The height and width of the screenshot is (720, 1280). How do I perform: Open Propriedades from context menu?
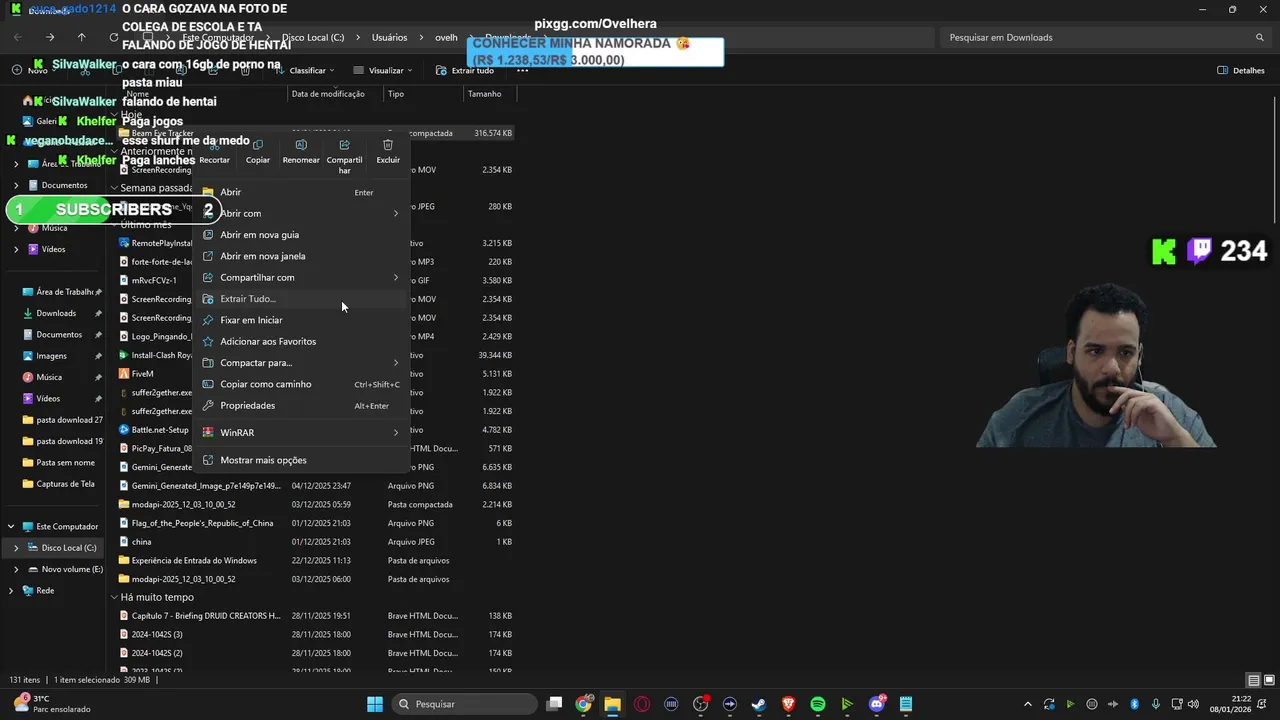click(301, 405)
